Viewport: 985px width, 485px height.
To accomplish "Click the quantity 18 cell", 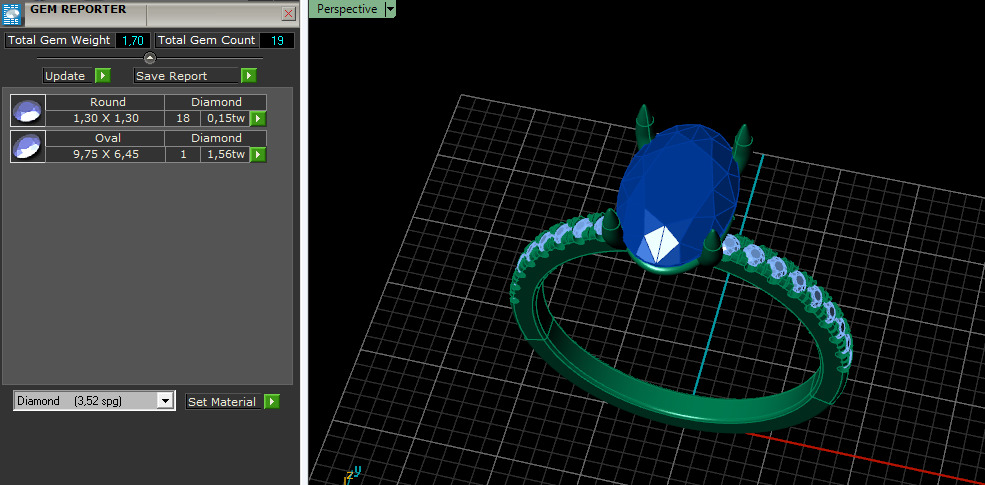I will click(183, 119).
